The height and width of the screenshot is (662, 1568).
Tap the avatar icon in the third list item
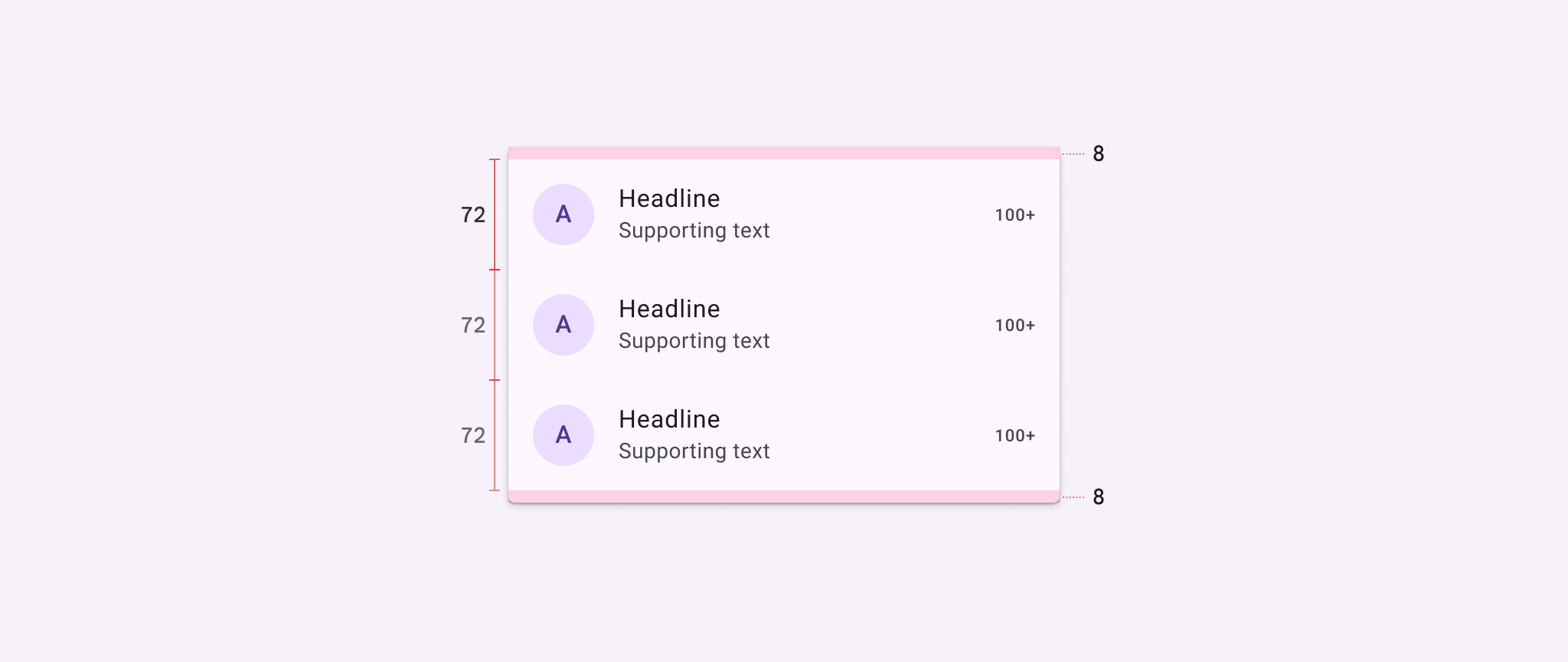point(563,435)
